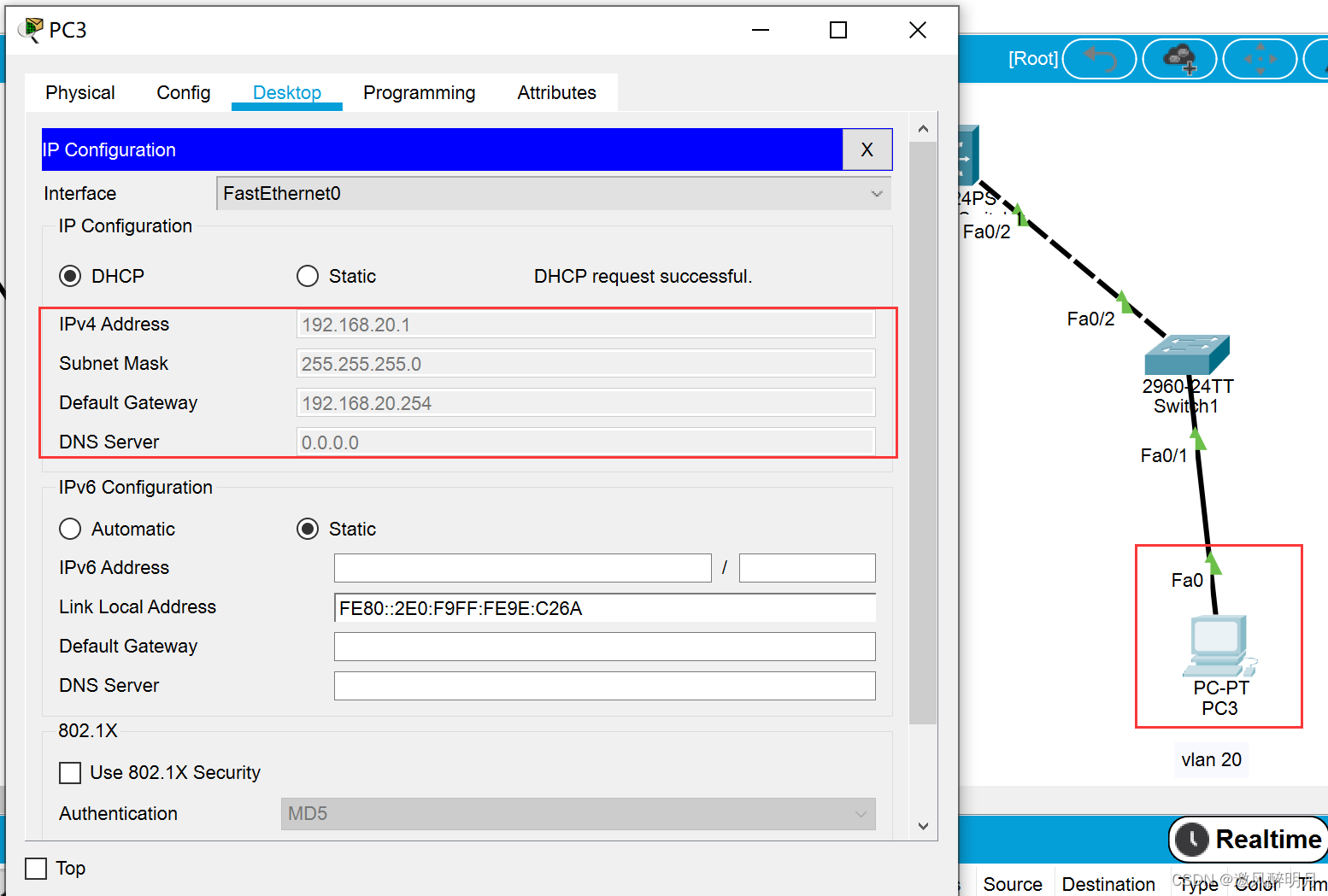Click the IPv6 Address input field
Viewport: 1328px width, 896px height.
pyautogui.click(x=523, y=568)
